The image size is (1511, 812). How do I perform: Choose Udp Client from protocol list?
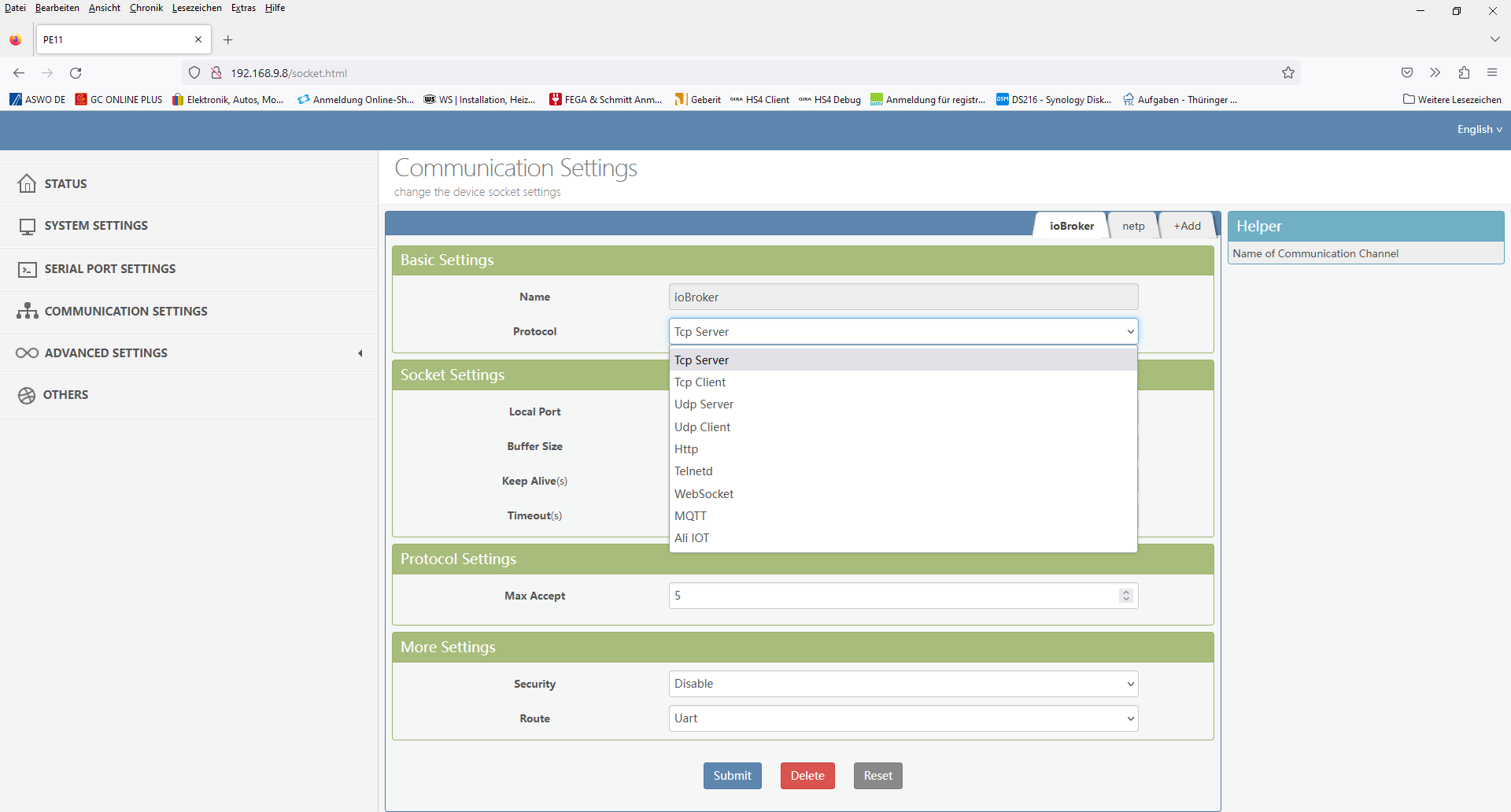tap(903, 427)
